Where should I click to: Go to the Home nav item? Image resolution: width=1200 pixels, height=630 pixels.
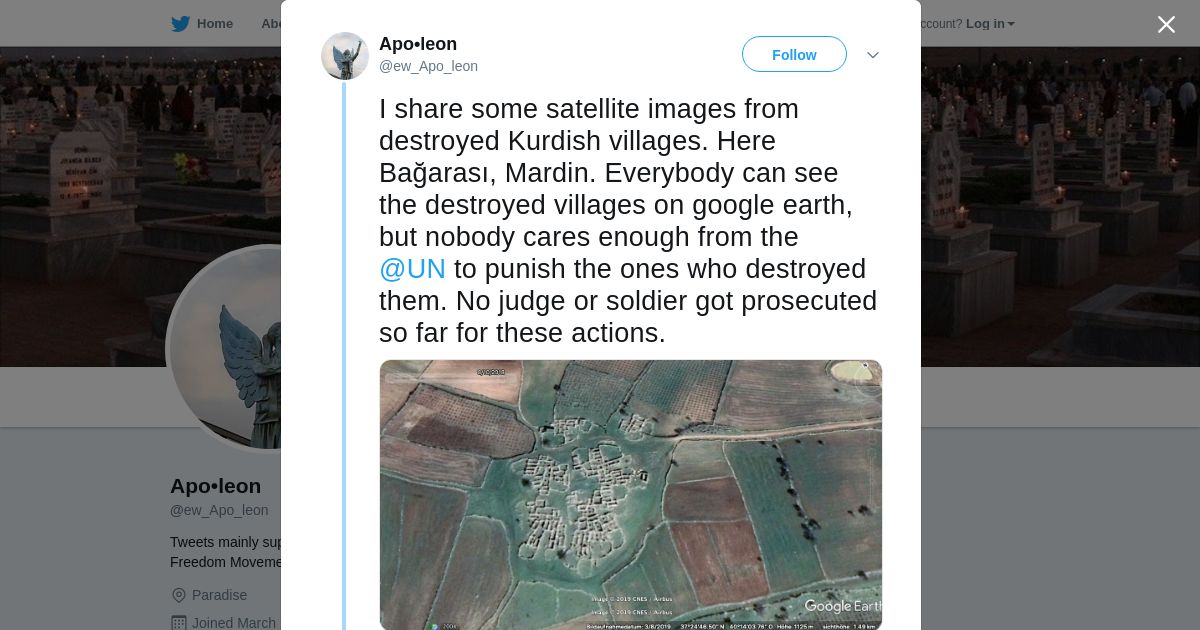[x=214, y=24]
